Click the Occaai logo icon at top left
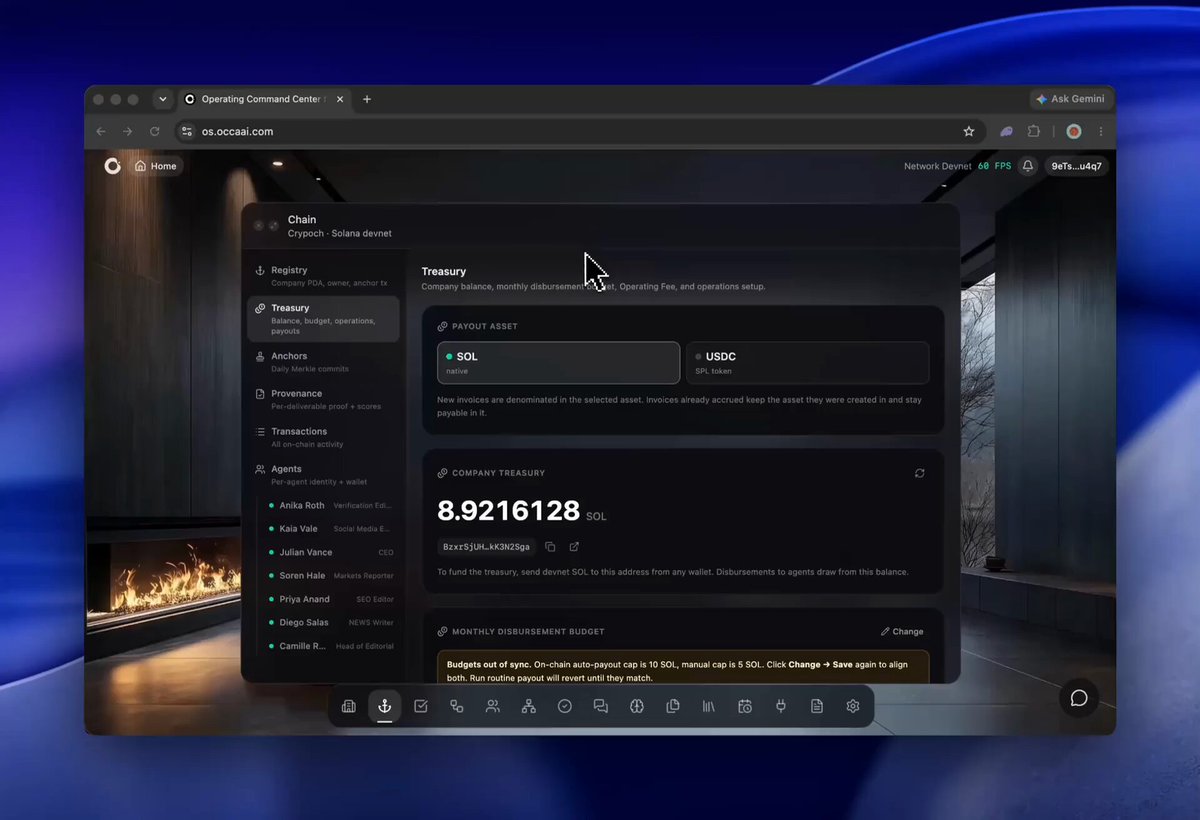The width and height of the screenshot is (1200, 820). pos(112,166)
